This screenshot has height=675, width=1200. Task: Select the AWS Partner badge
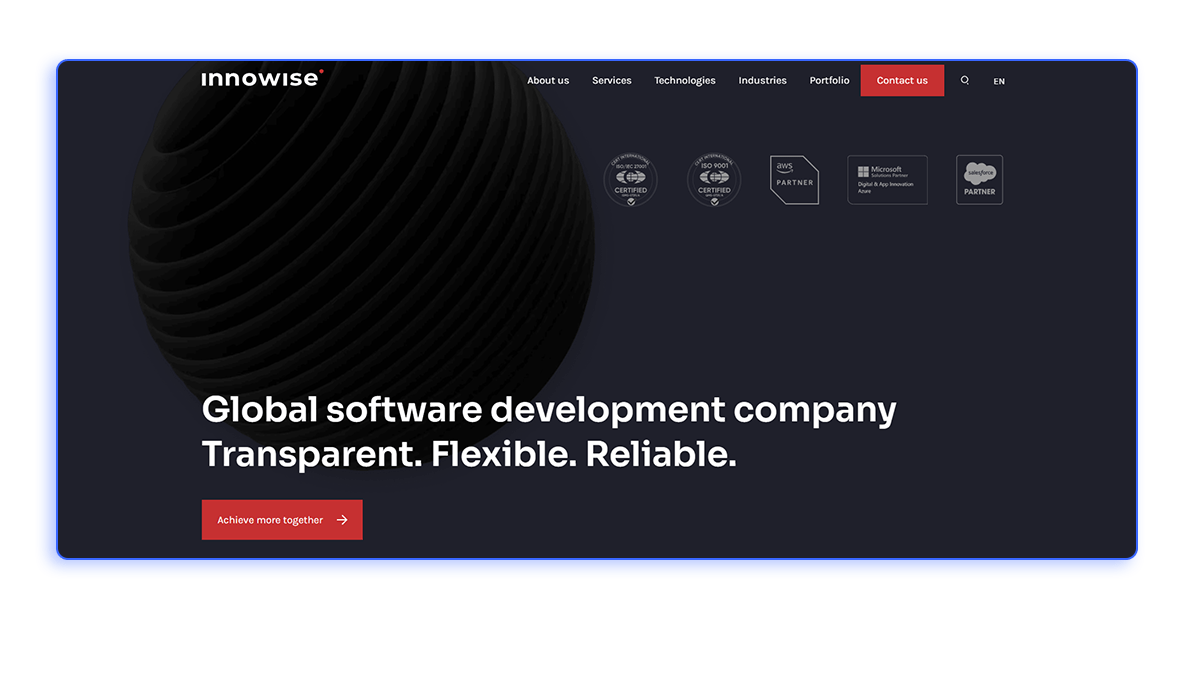794,180
